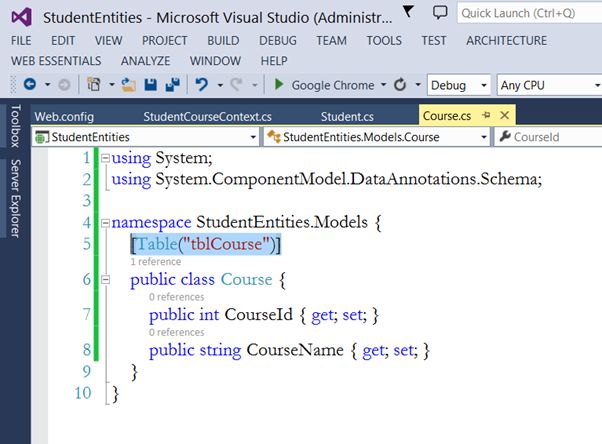Image resolution: width=602 pixels, height=444 pixels.
Task: Open the Redo history dropdown arrow
Action: pos(255,85)
